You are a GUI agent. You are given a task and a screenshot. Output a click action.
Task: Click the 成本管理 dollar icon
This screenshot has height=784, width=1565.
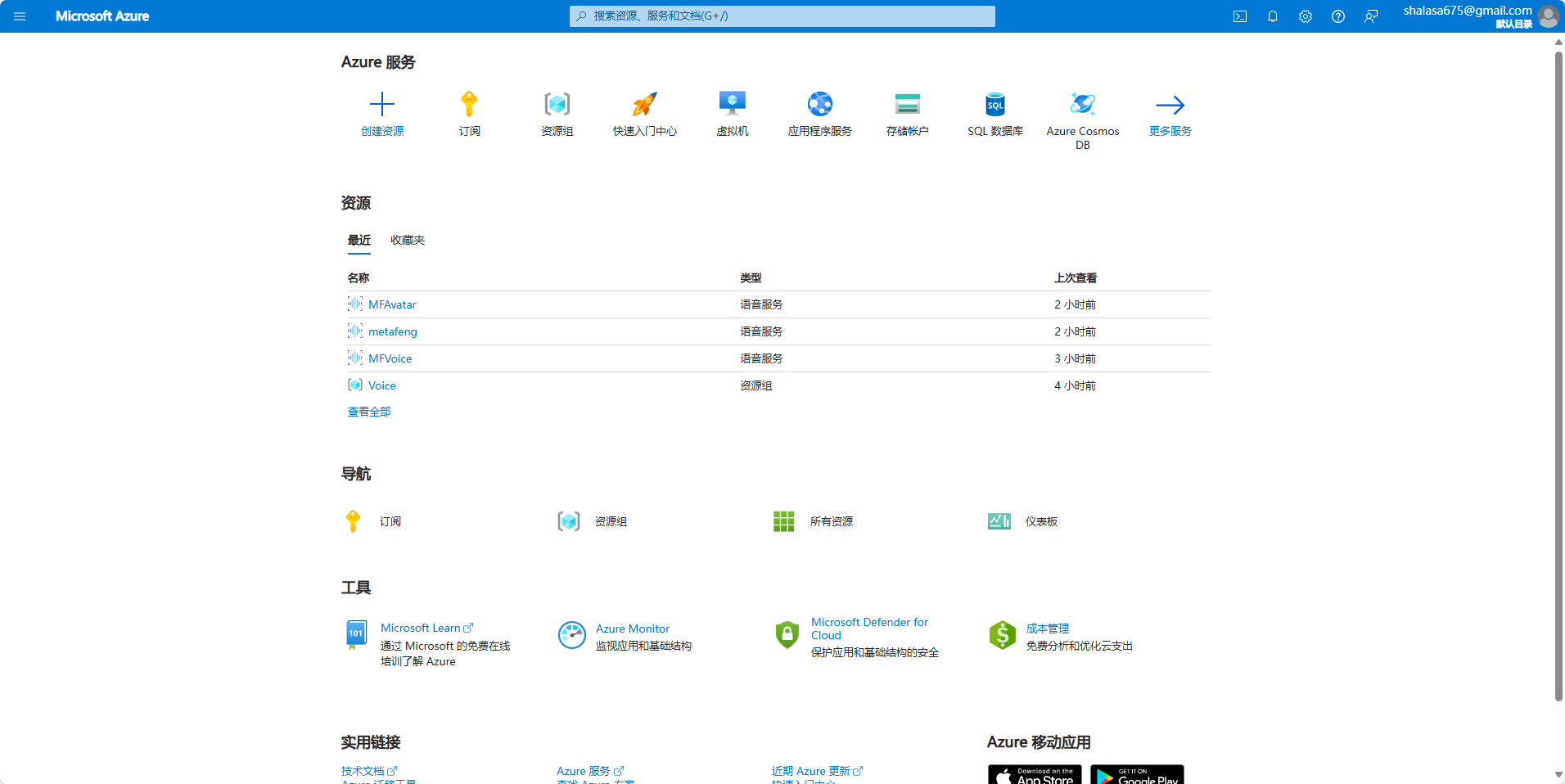1003,635
